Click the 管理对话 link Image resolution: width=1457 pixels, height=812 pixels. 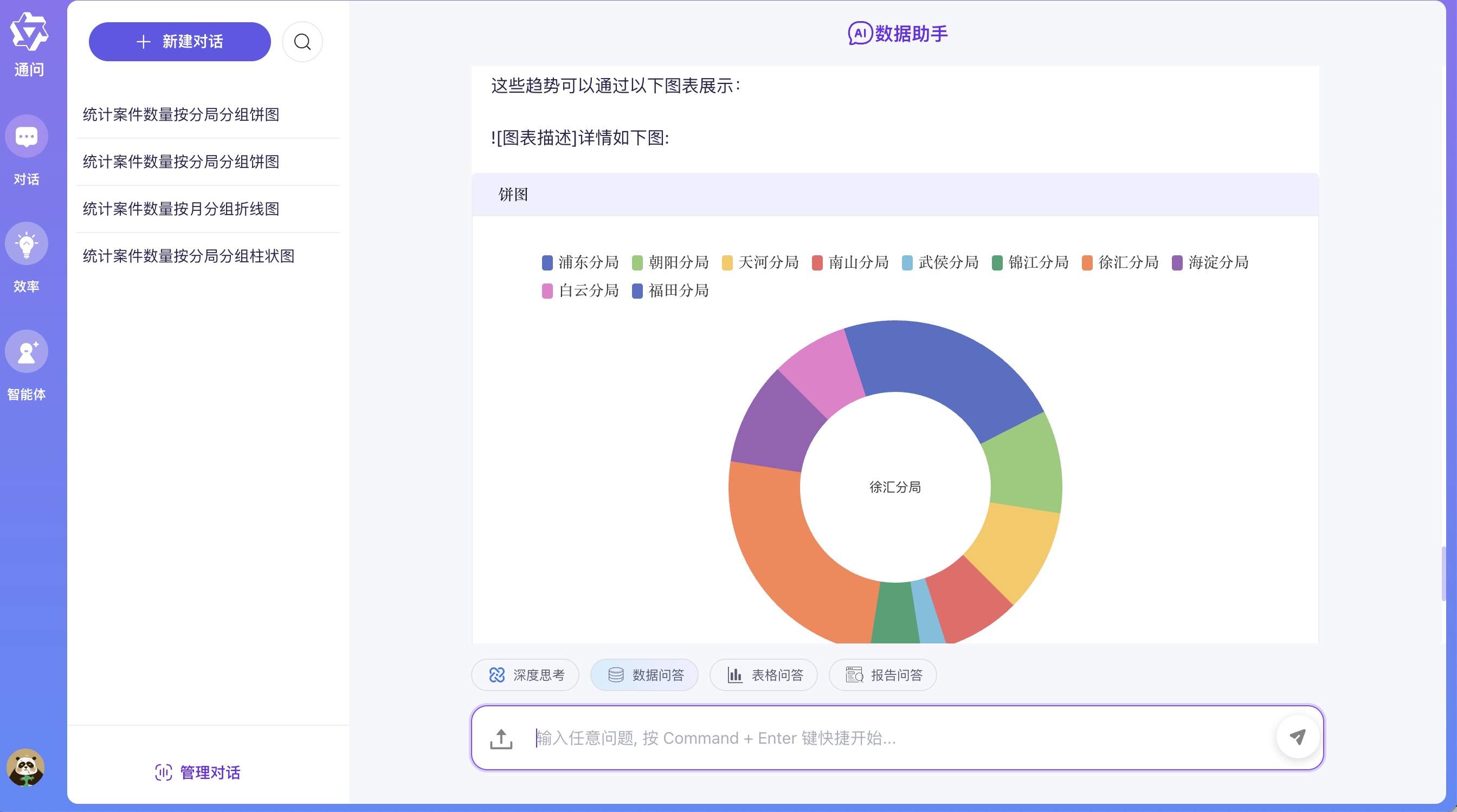pyautogui.click(x=198, y=772)
